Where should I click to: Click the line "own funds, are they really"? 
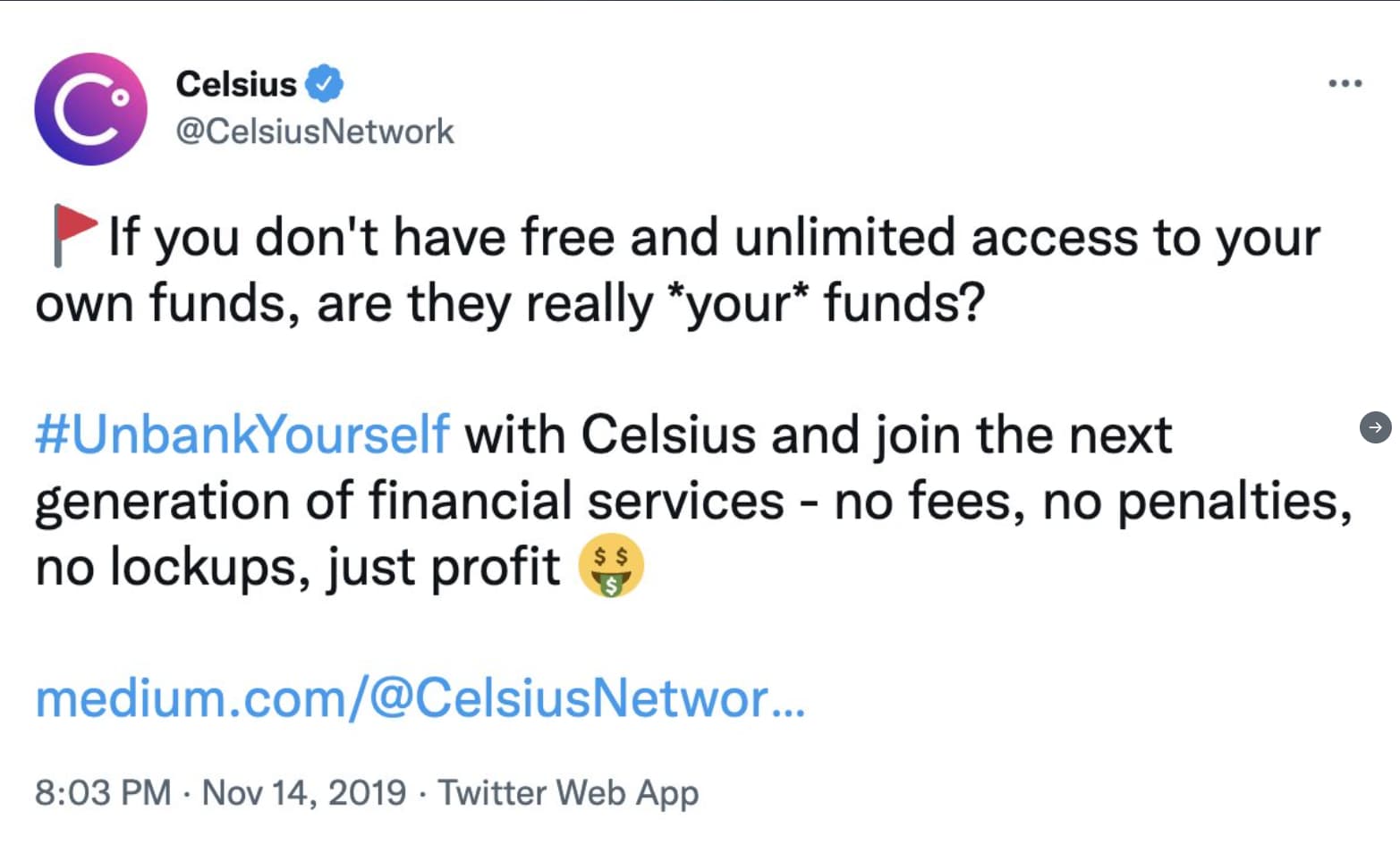(x=344, y=303)
